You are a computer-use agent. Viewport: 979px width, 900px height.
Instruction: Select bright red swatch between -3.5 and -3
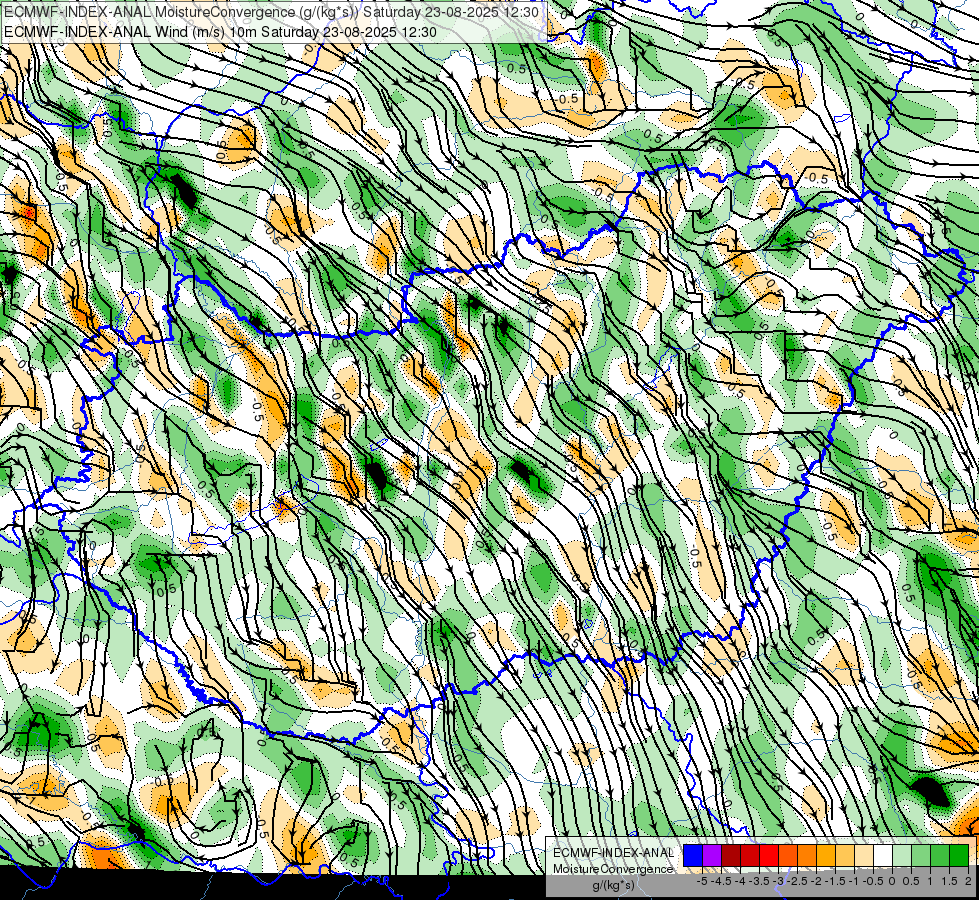click(x=769, y=856)
